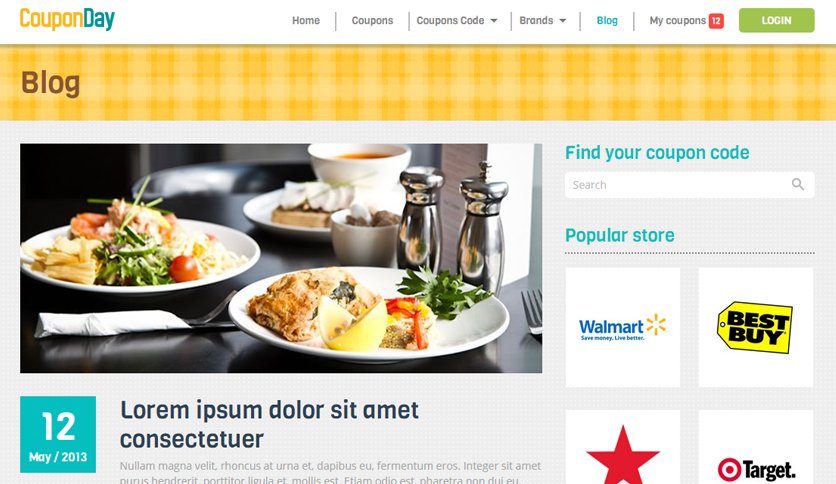Open the Target store logo
Image resolution: width=836 pixels, height=484 pixels.
click(x=755, y=469)
